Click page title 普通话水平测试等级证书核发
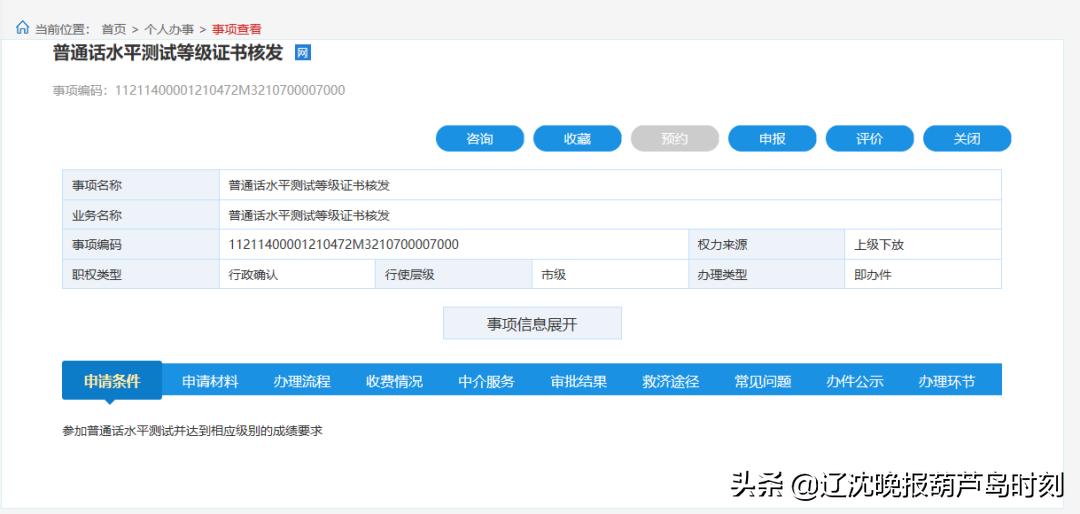1080x514 pixels. [x=168, y=53]
